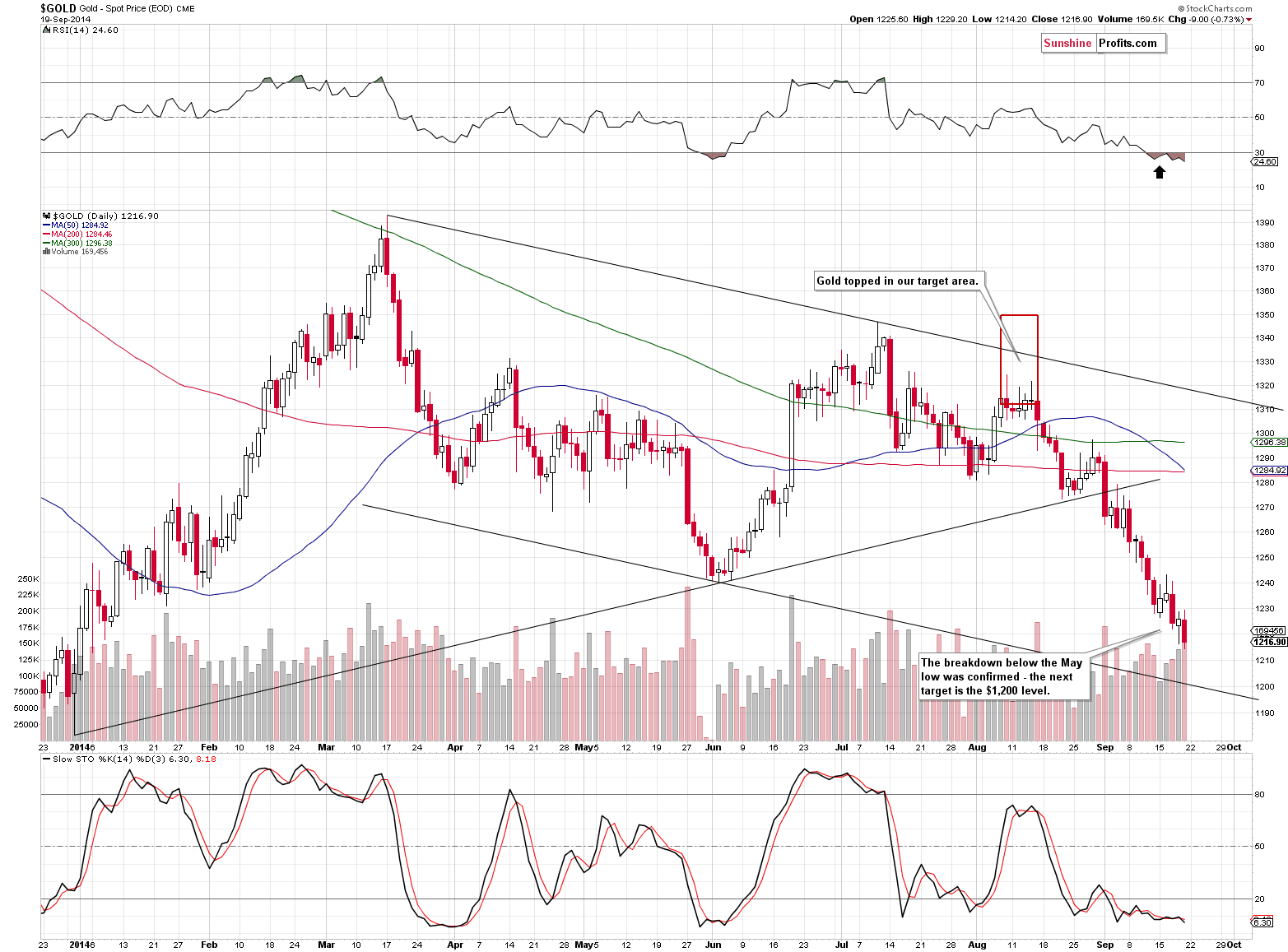Click the 25000 label on the volume axis
Image resolution: width=1288 pixels, height=952 pixels.
[26, 724]
